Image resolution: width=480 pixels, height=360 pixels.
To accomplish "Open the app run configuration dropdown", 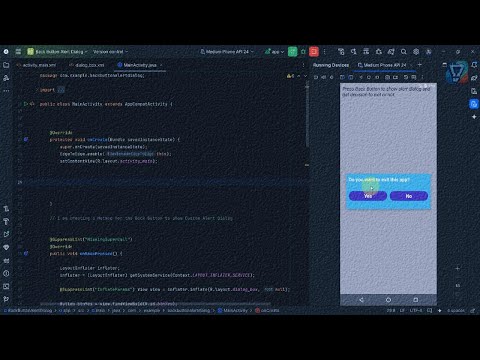I will (274, 52).
